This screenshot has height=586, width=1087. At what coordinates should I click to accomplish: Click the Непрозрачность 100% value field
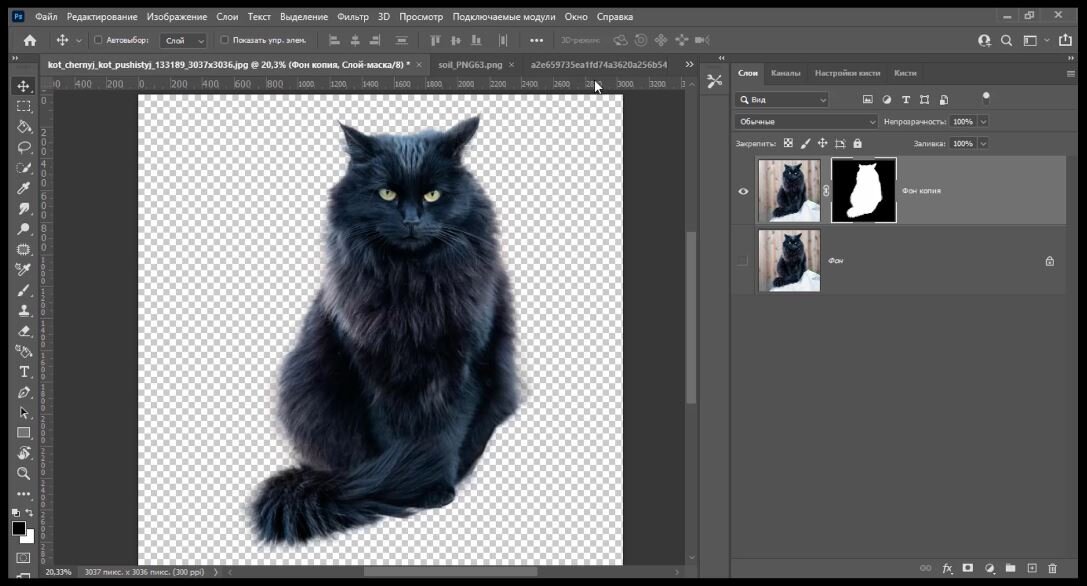[x=962, y=122]
